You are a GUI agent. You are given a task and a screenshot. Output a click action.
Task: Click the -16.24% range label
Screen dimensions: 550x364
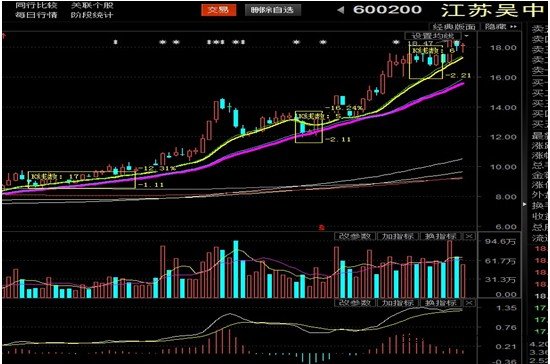point(344,108)
